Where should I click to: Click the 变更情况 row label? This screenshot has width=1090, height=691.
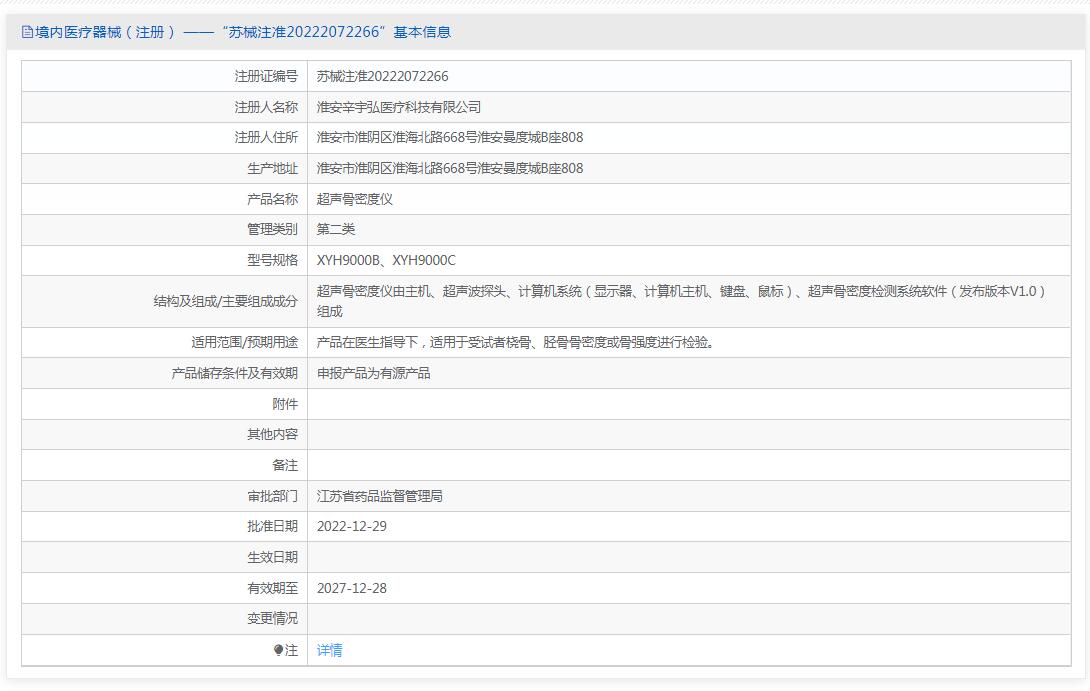272,618
